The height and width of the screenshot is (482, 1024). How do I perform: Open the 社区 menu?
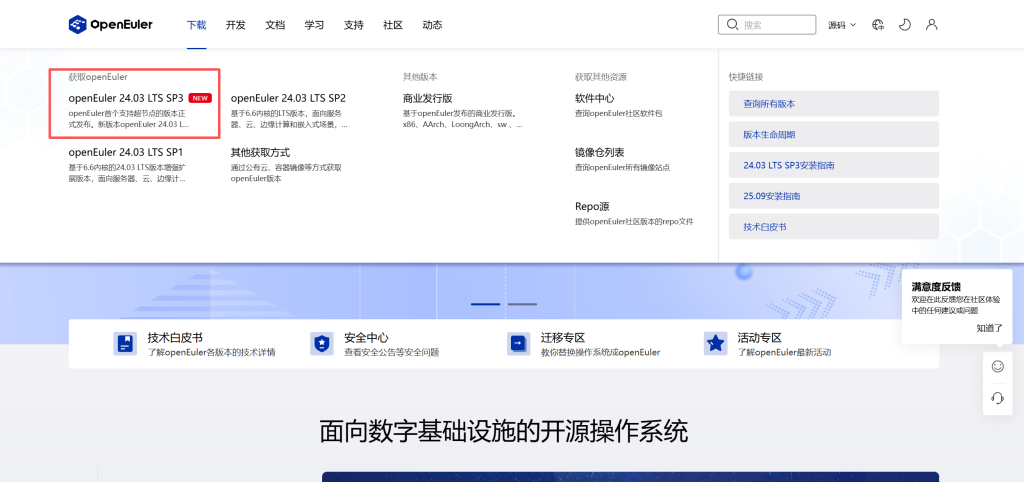click(x=393, y=24)
